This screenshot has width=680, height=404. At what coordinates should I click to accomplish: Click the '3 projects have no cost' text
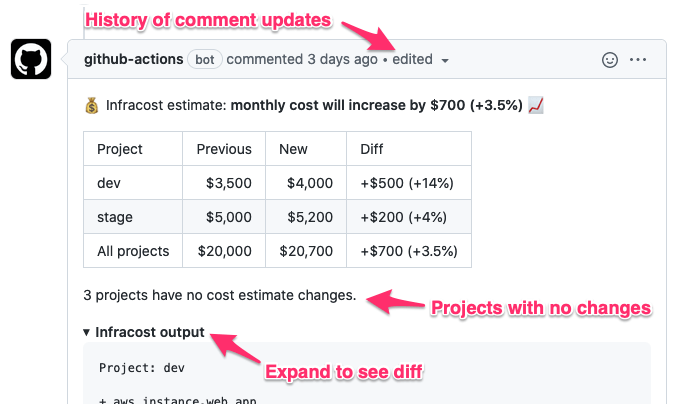(220, 296)
